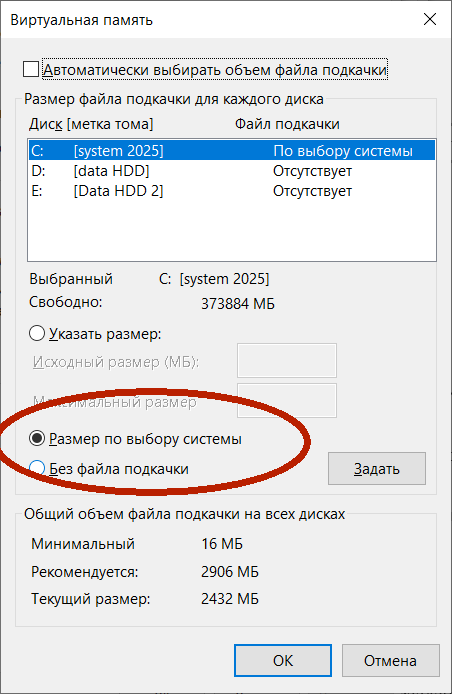Click the Максимальный размер input box
Screen dimensions: 452x694
click(287, 401)
